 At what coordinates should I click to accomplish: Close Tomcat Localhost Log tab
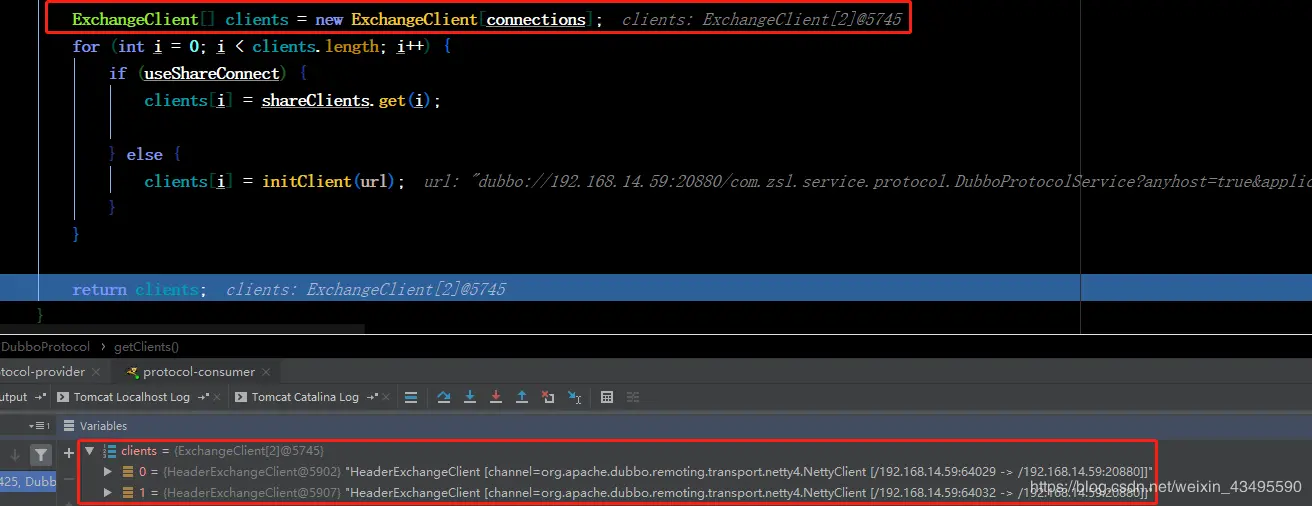pos(219,397)
